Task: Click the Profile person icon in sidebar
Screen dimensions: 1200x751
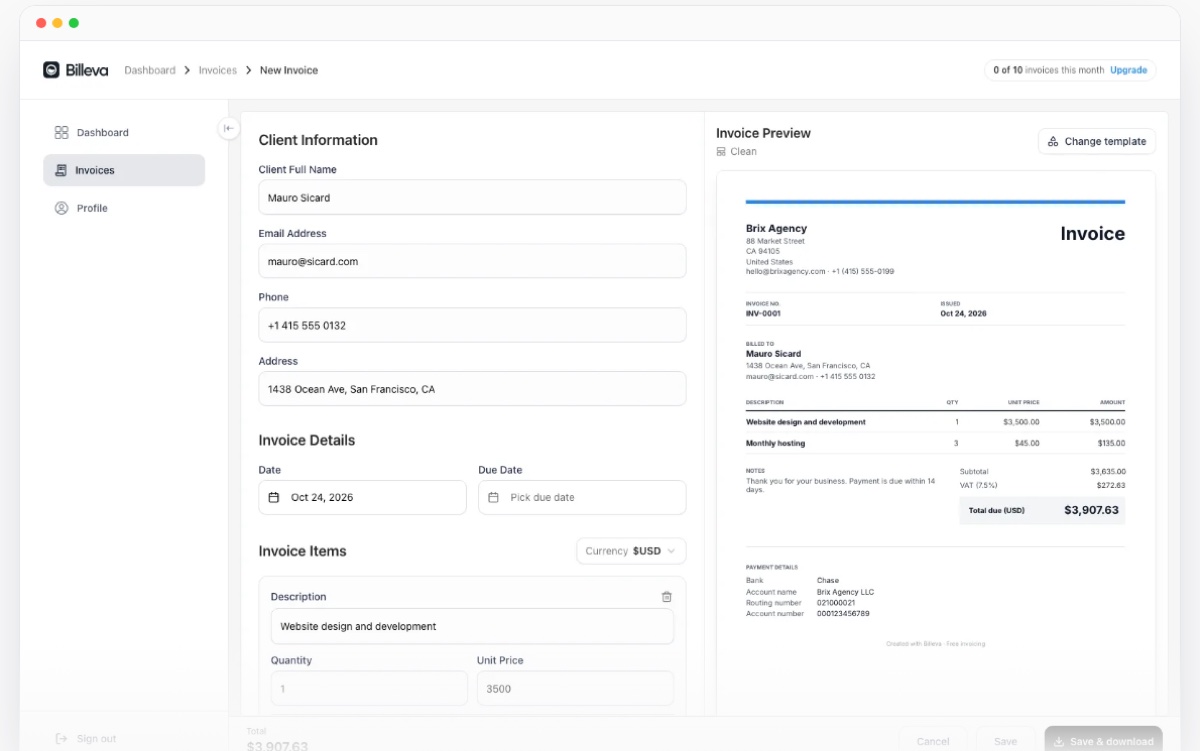Action: (61, 208)
